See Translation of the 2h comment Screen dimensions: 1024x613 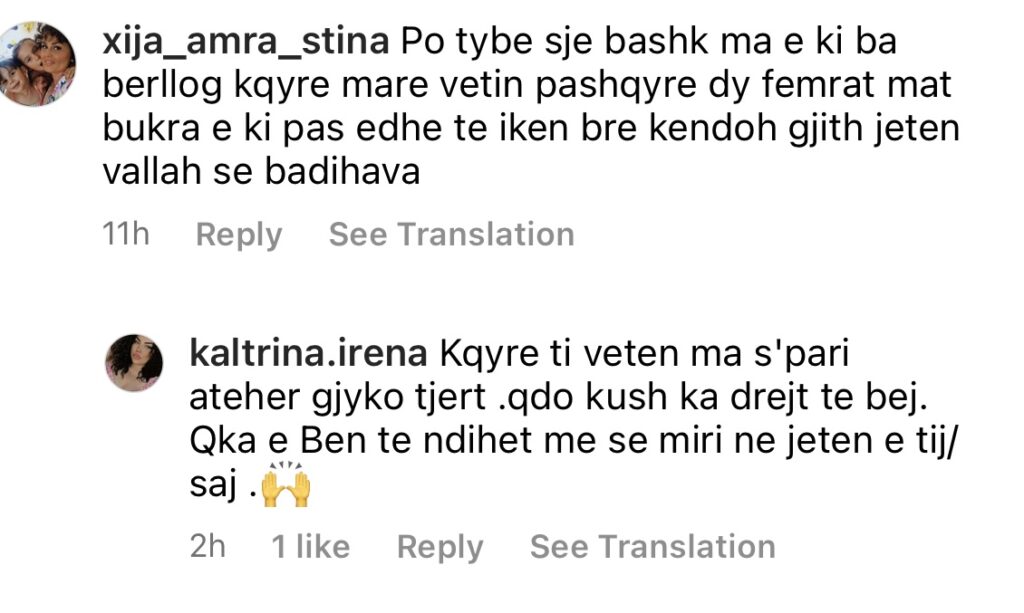coord(652,546)
